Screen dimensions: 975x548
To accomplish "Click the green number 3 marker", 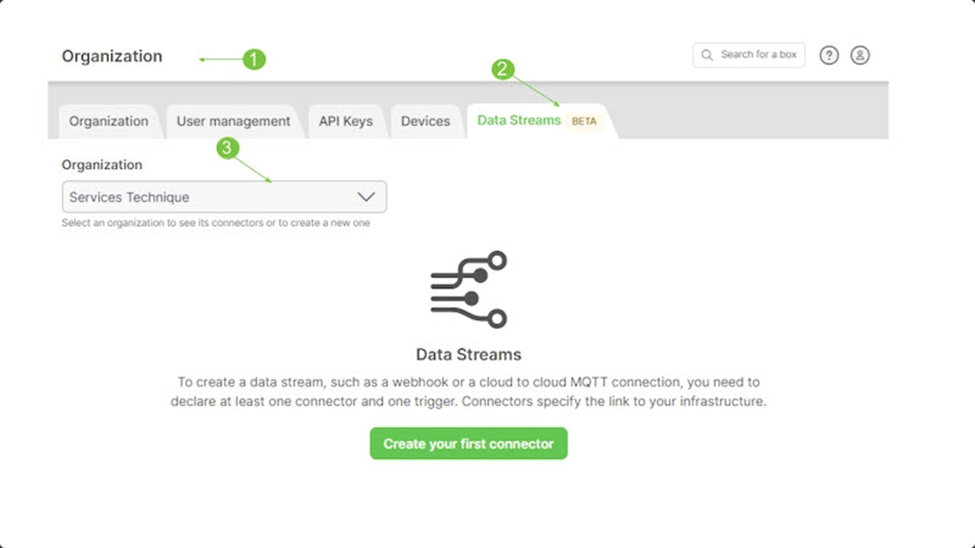I will tap(229, 148).
